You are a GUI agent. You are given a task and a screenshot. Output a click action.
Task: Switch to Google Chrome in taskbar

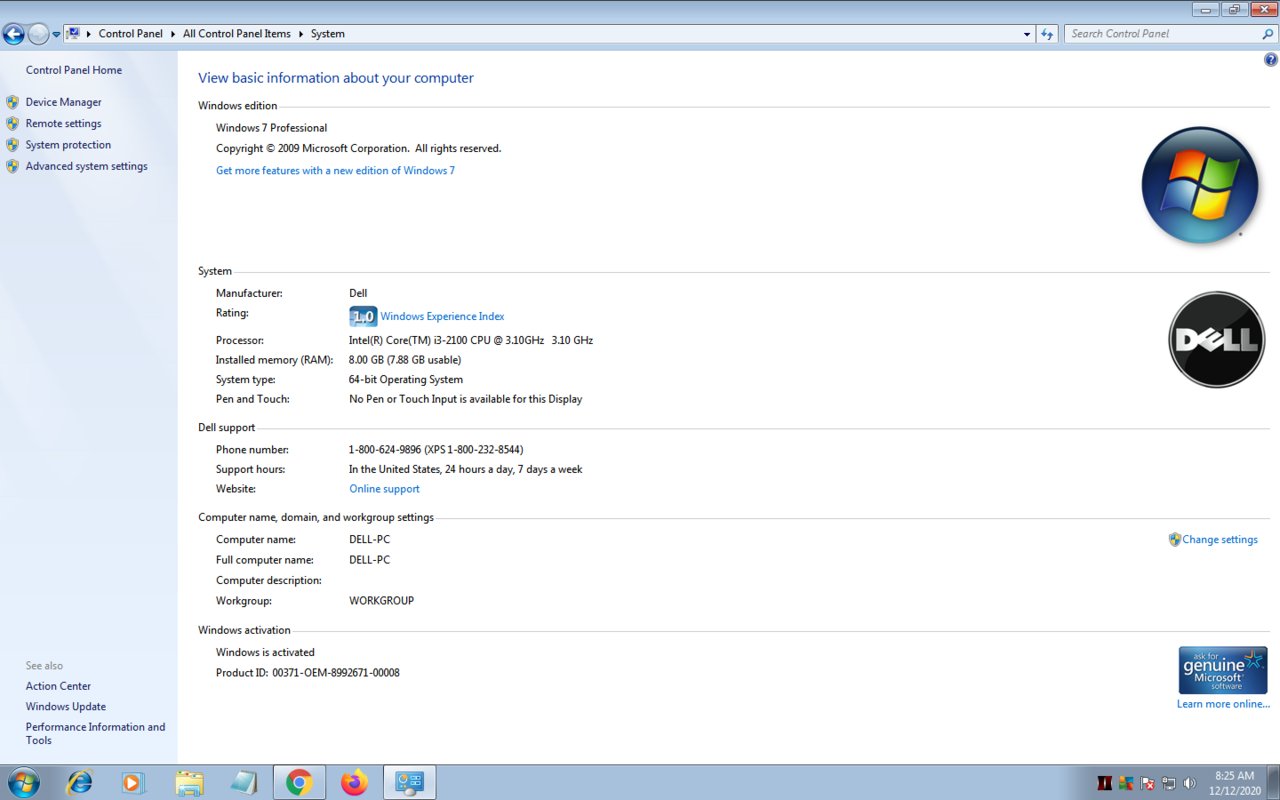point(299,782)
